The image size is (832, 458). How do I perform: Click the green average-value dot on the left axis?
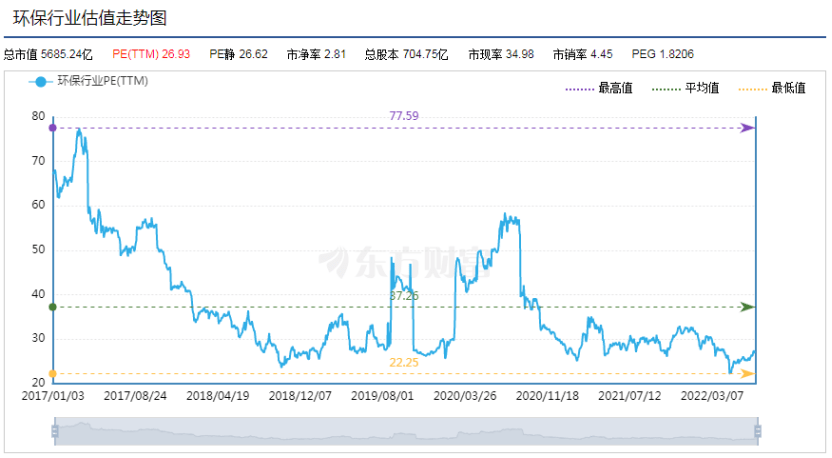(52, 307)
